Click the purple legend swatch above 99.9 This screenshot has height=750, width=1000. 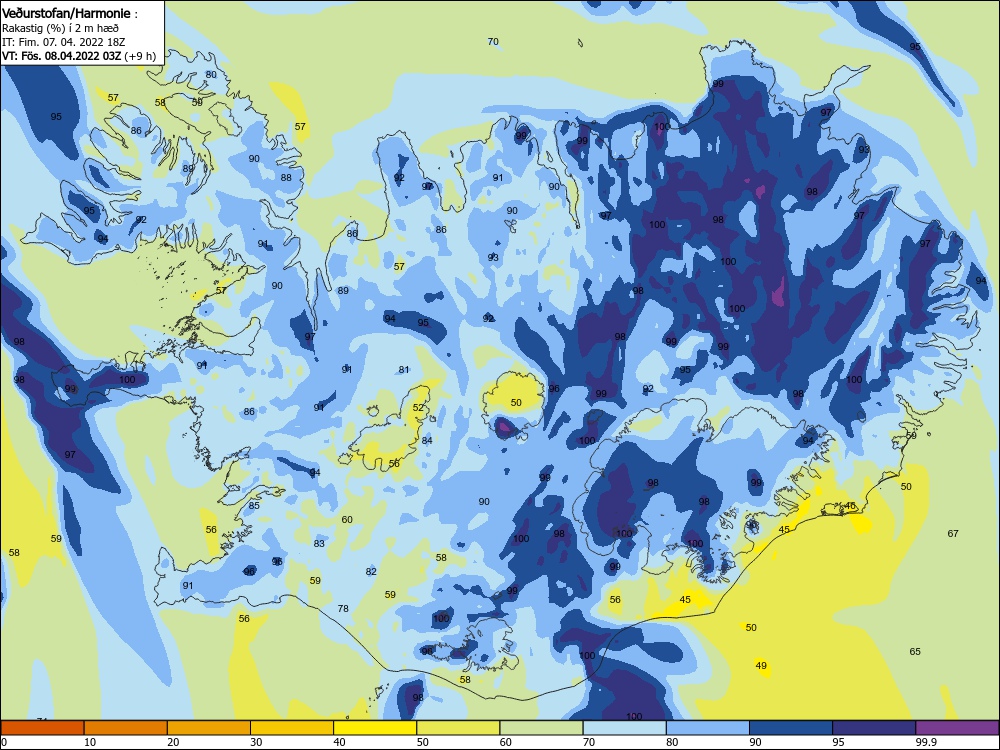[957, 728]
